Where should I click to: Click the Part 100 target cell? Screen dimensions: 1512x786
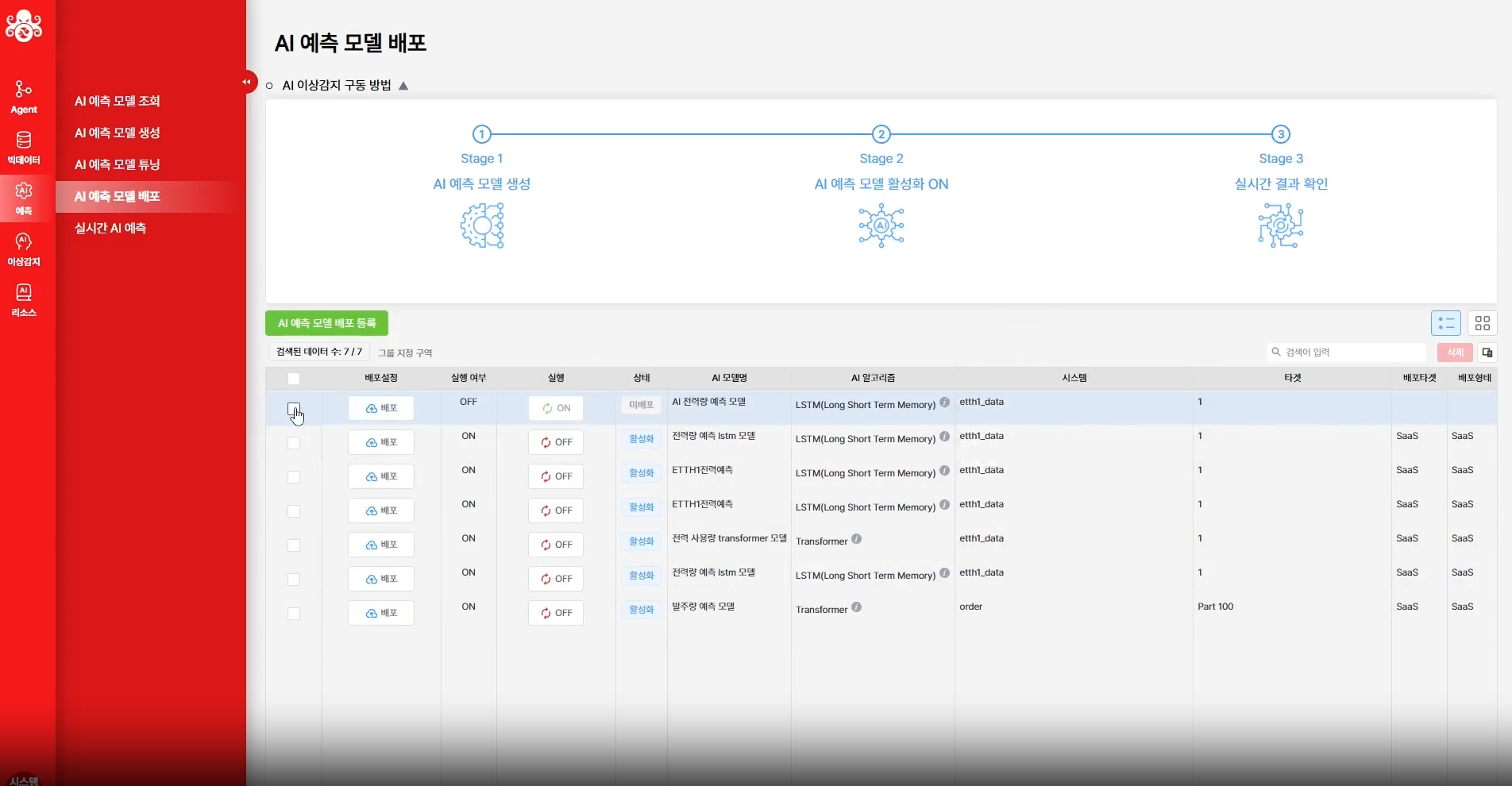coord(1215,607)
